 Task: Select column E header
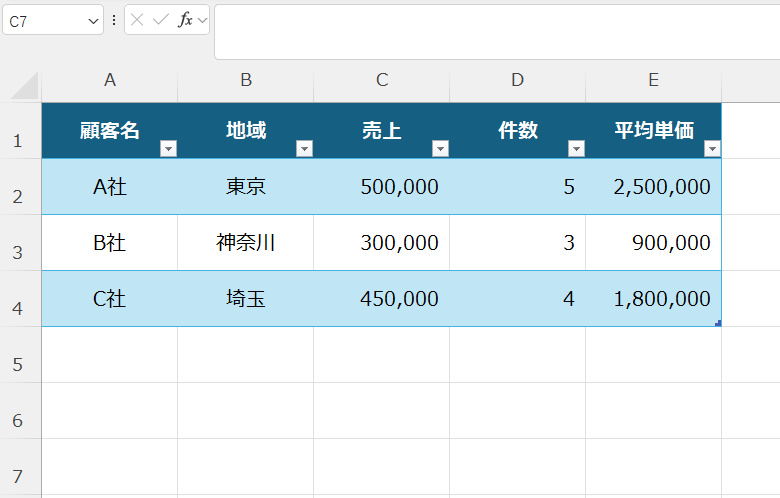click(x=653, y=80)
